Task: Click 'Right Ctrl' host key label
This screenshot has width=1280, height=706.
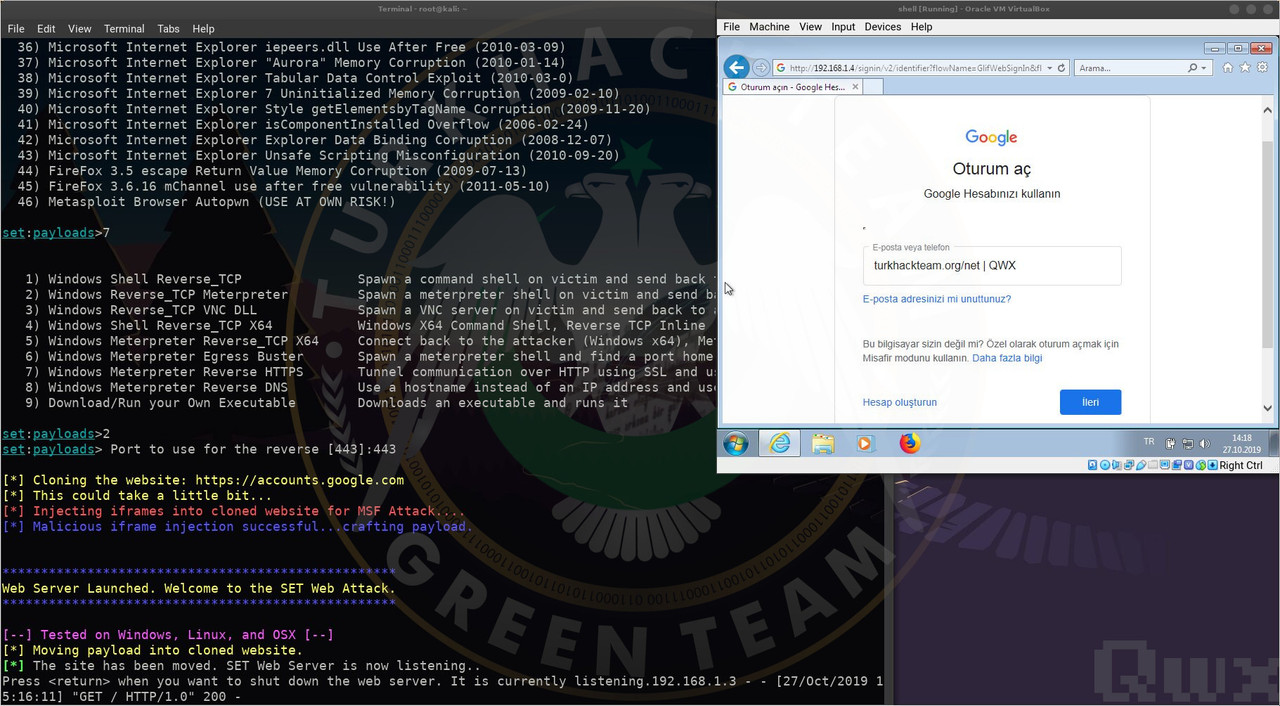Action: (1241, 465)
